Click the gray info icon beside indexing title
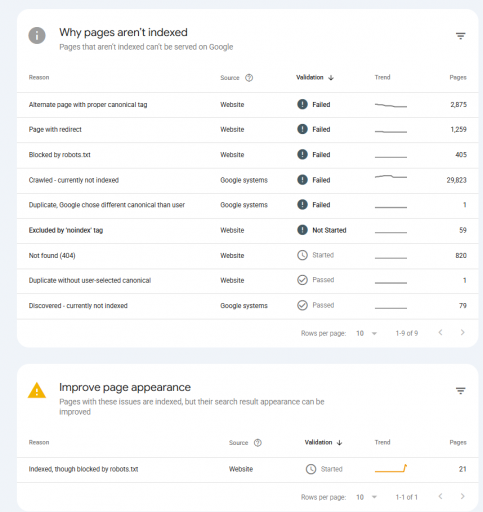 [37, 35]
